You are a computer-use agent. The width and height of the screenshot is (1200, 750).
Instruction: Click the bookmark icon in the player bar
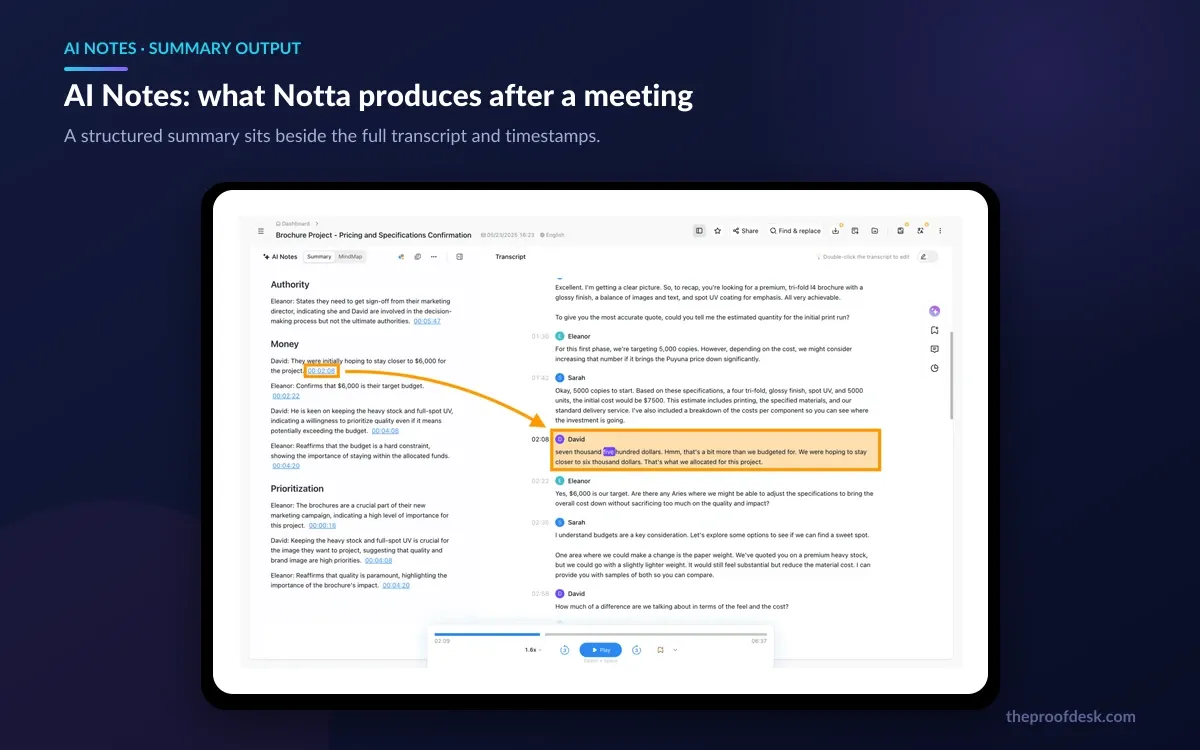coord(660,650)
